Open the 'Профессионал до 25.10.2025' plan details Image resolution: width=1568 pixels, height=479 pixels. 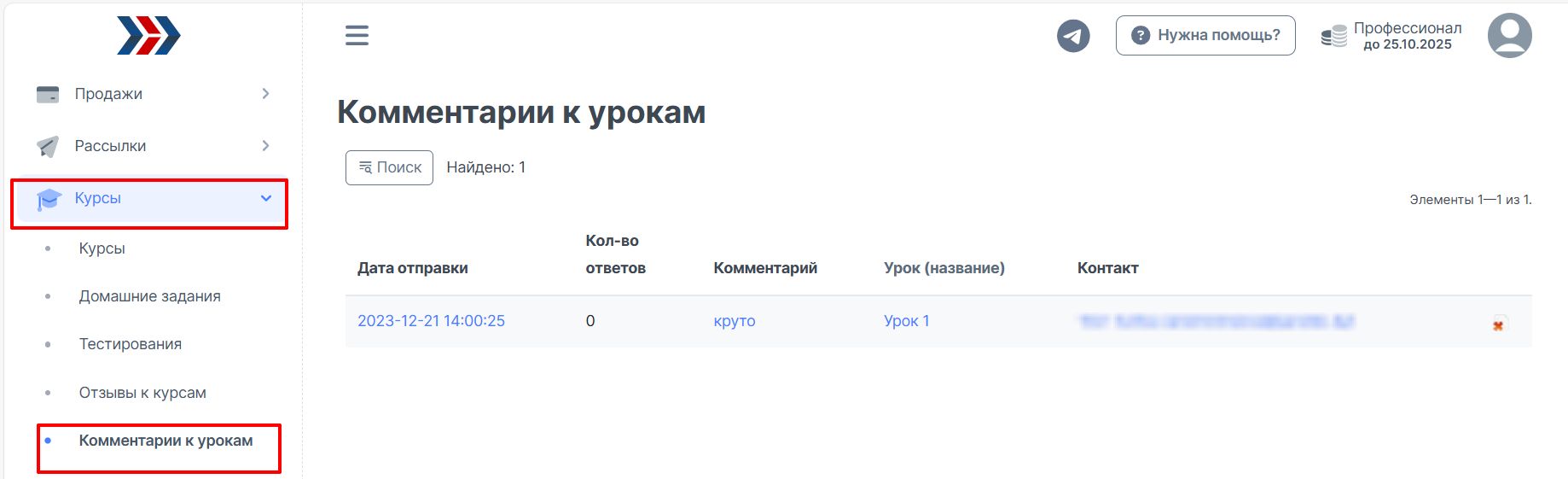(1408, 36)
